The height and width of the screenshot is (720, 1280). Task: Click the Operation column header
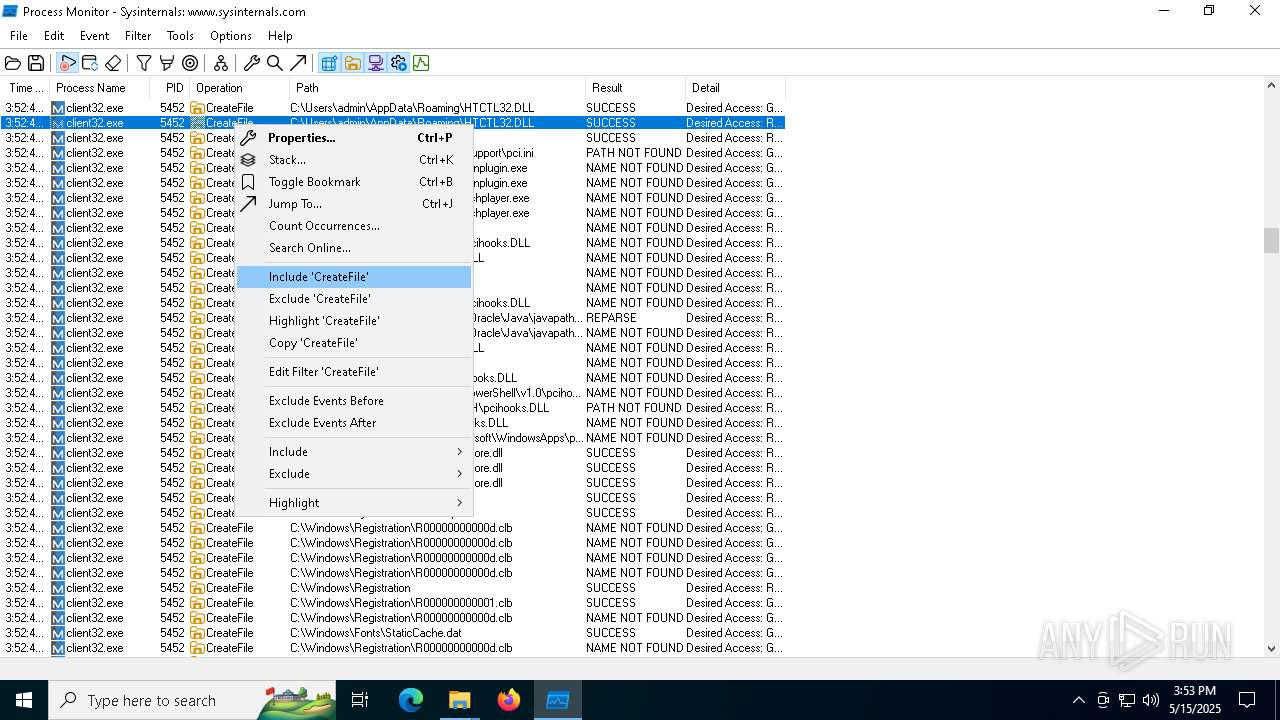click(x=239, y=88)
